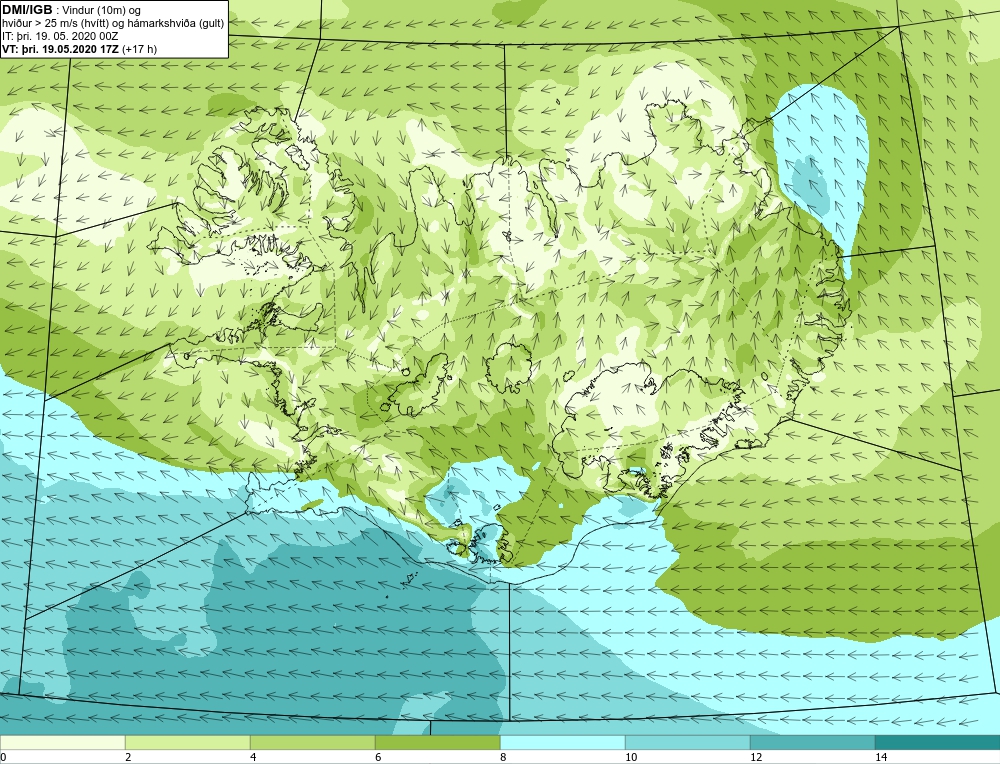This screenshot has width=1000, height=764.
Task: Click the legend scale label '0'
Action: 3,757
